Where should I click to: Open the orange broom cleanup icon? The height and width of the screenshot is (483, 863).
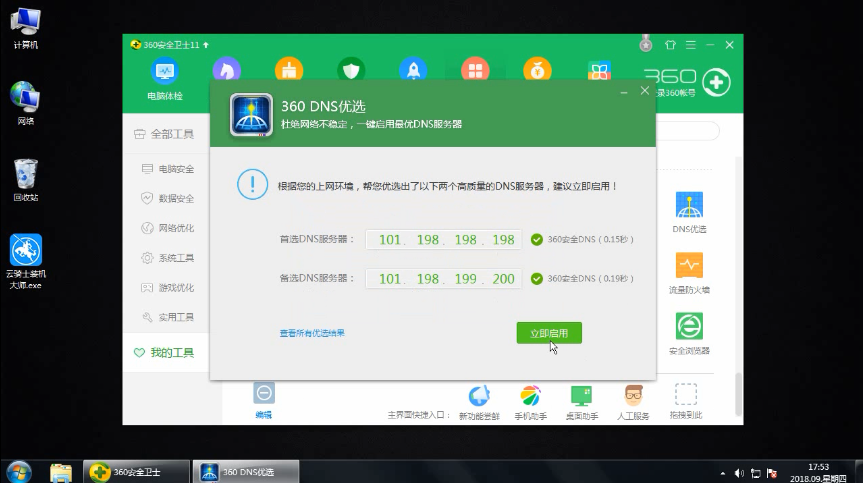tap(289, 70)
